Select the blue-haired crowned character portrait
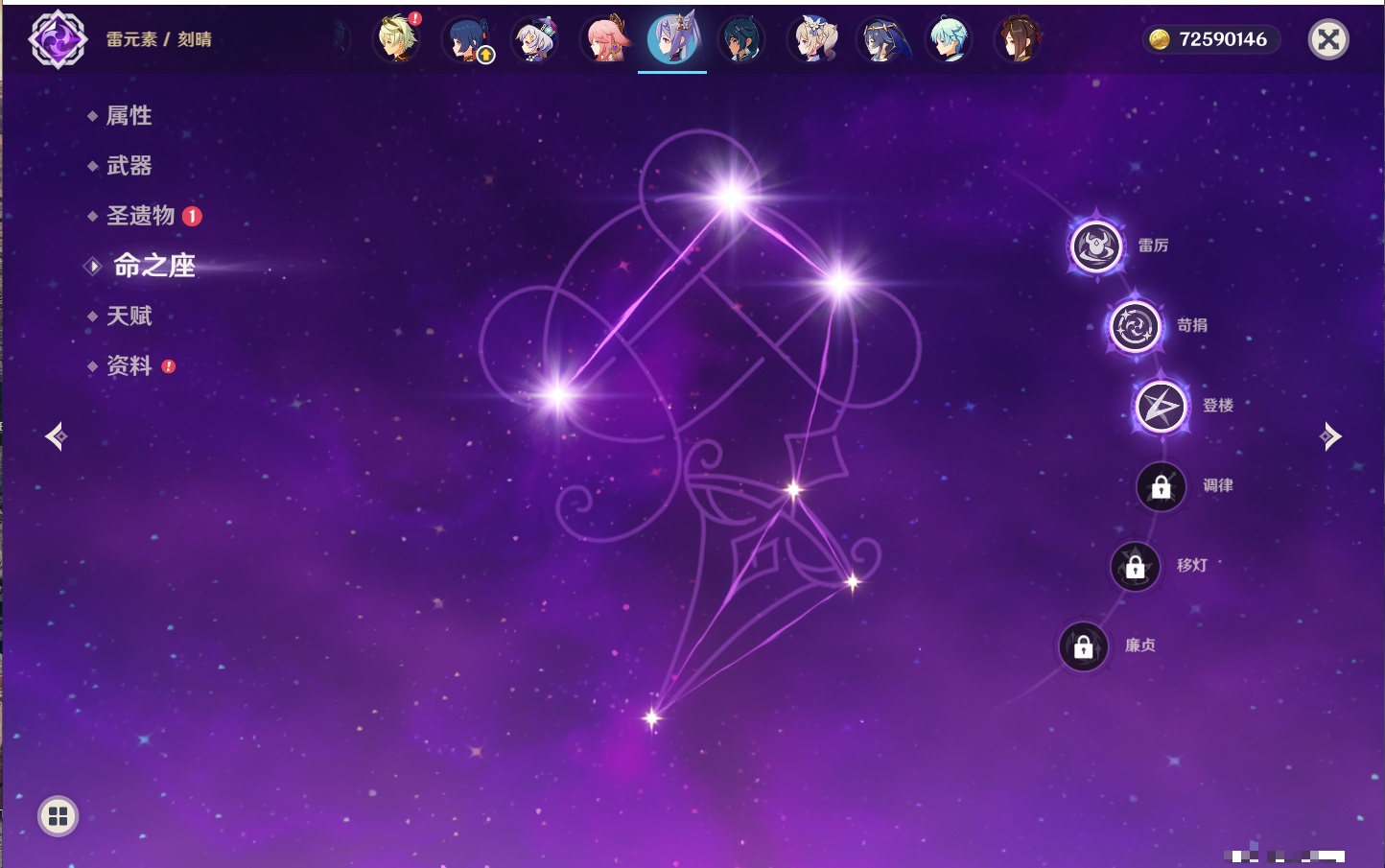 [881, 40]
